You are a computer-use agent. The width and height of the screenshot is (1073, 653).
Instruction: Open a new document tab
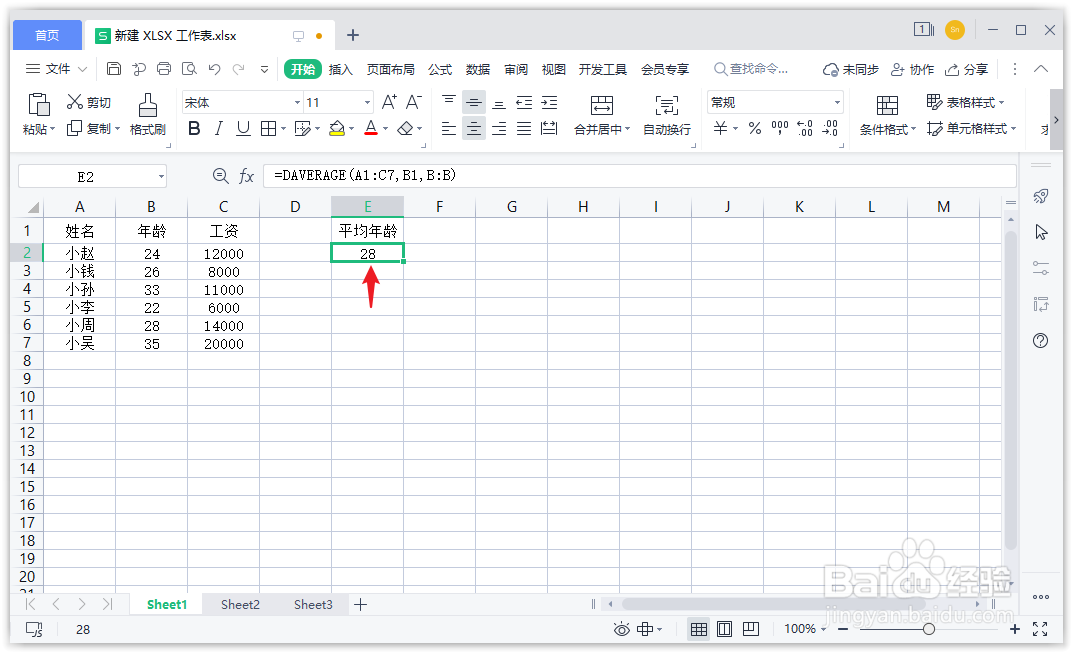pos(353,35)
